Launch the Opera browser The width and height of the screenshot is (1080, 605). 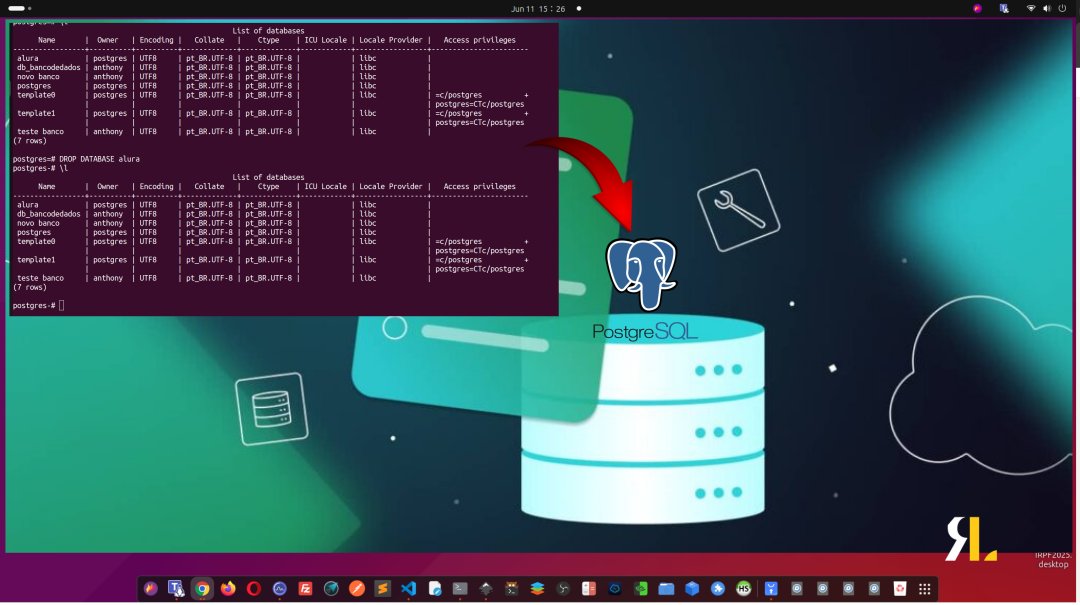pyautogui.click(x=252, y=589)
